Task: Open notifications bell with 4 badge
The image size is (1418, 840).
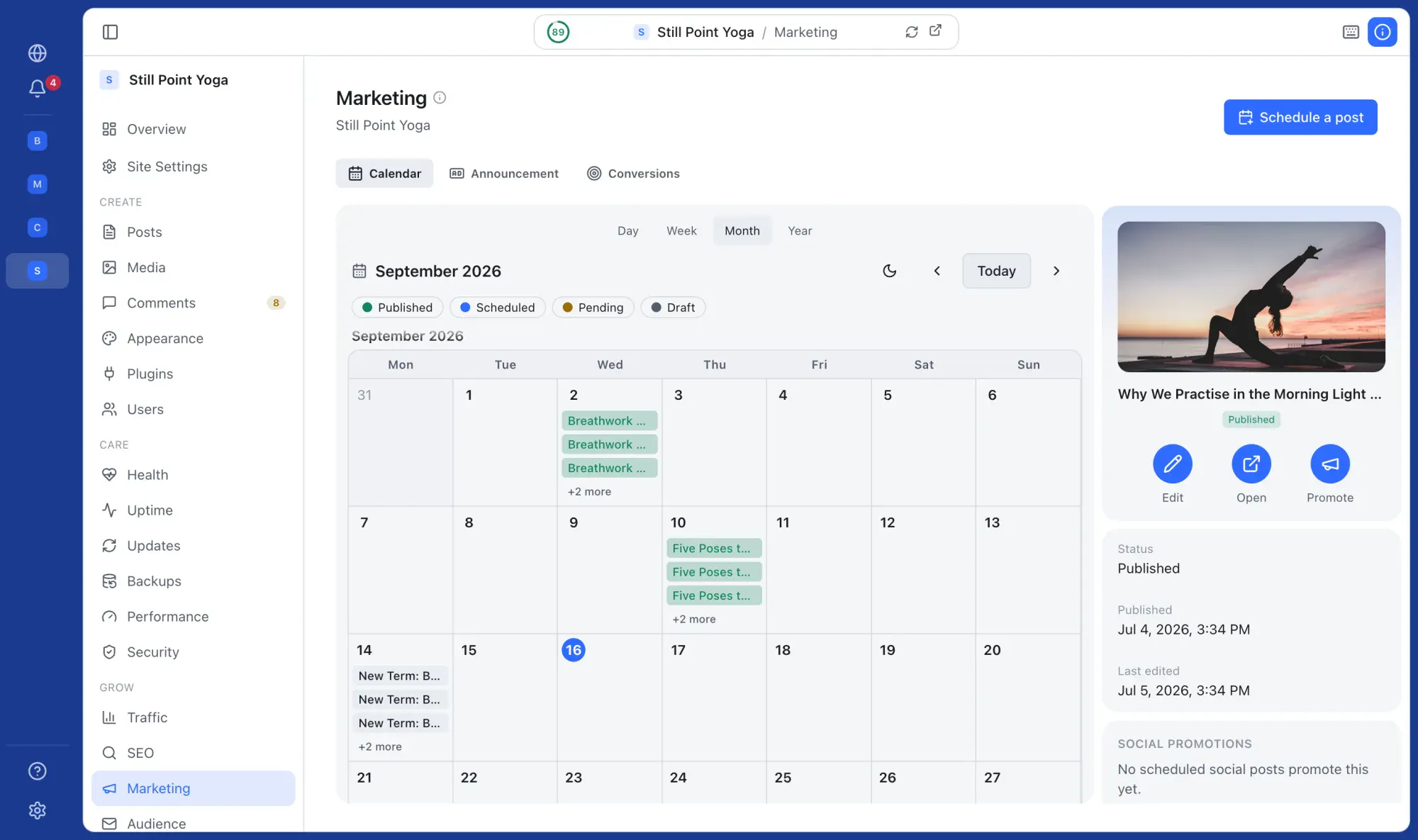Action: click(38, 88)
